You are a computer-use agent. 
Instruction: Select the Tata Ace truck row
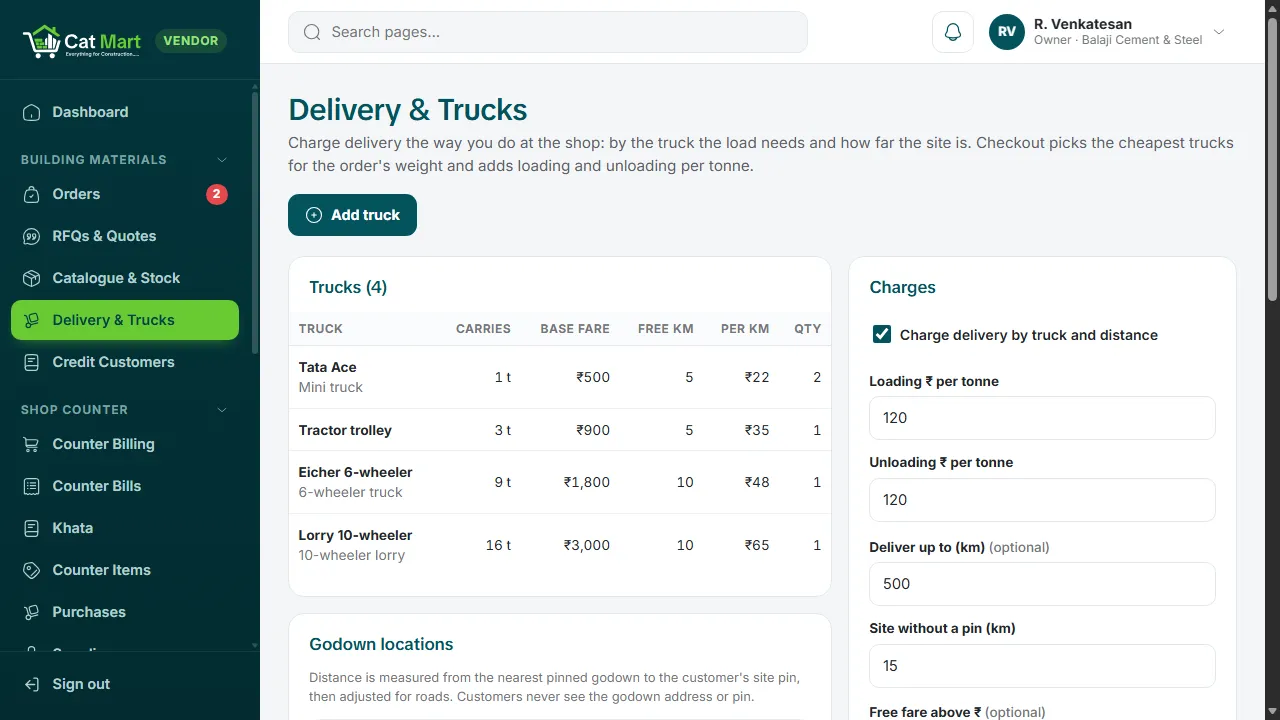coord(560,377)
